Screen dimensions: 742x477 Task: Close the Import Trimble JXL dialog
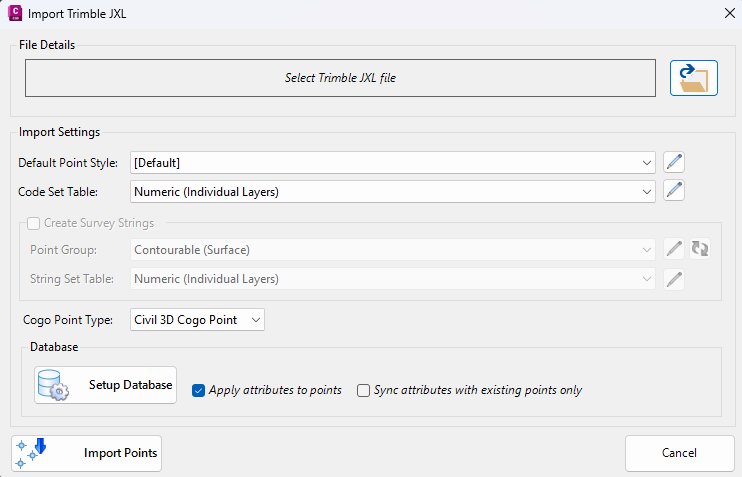coord(729,13)
